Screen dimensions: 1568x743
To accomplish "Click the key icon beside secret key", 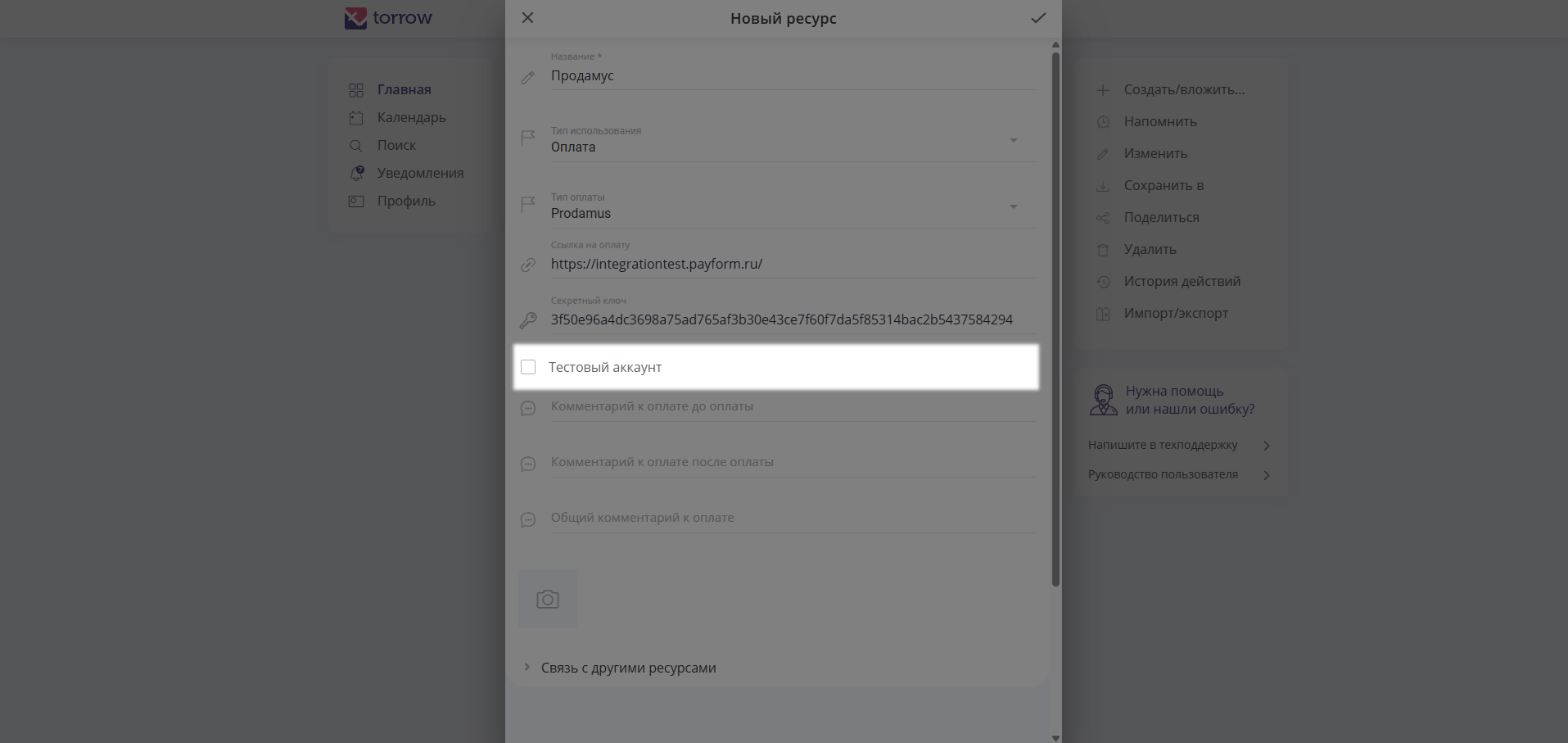I will [x=528, y=320].
